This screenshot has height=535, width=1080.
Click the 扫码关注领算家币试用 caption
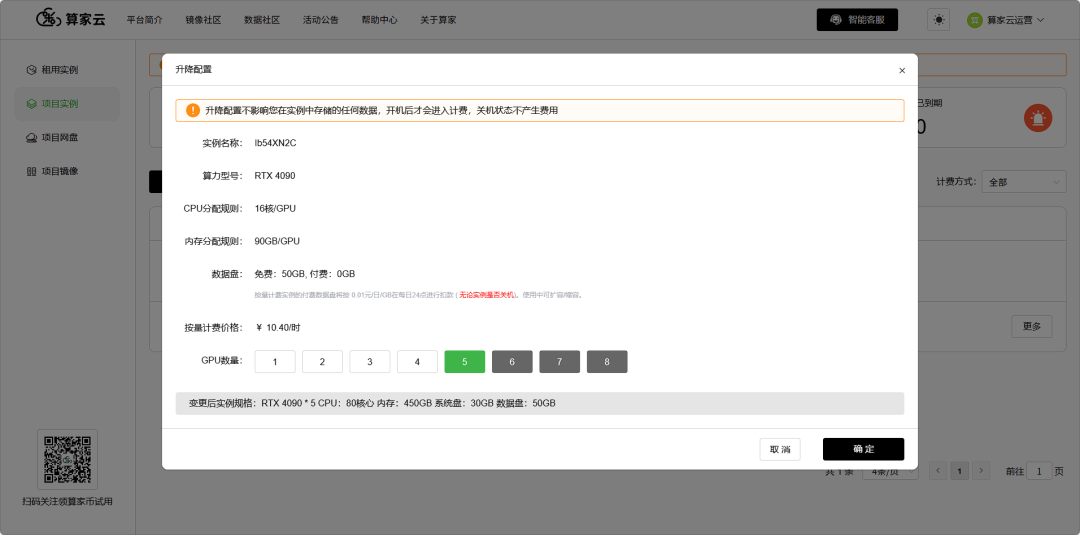68,501
